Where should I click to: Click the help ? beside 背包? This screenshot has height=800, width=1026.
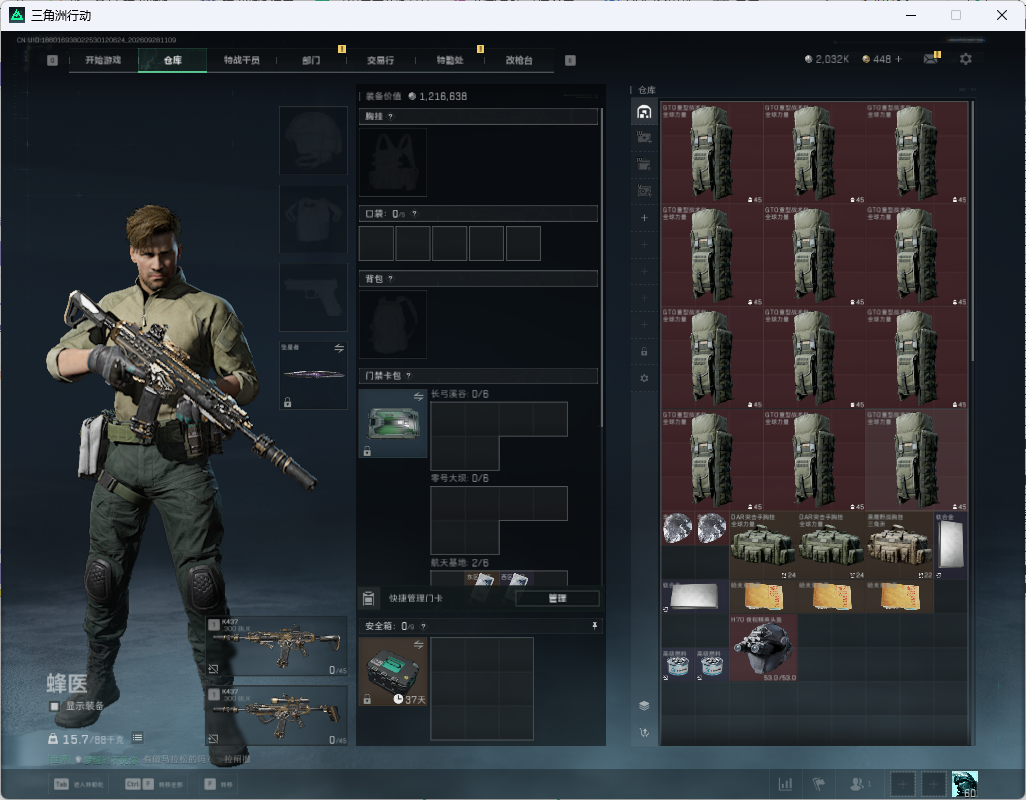[391, 279]
